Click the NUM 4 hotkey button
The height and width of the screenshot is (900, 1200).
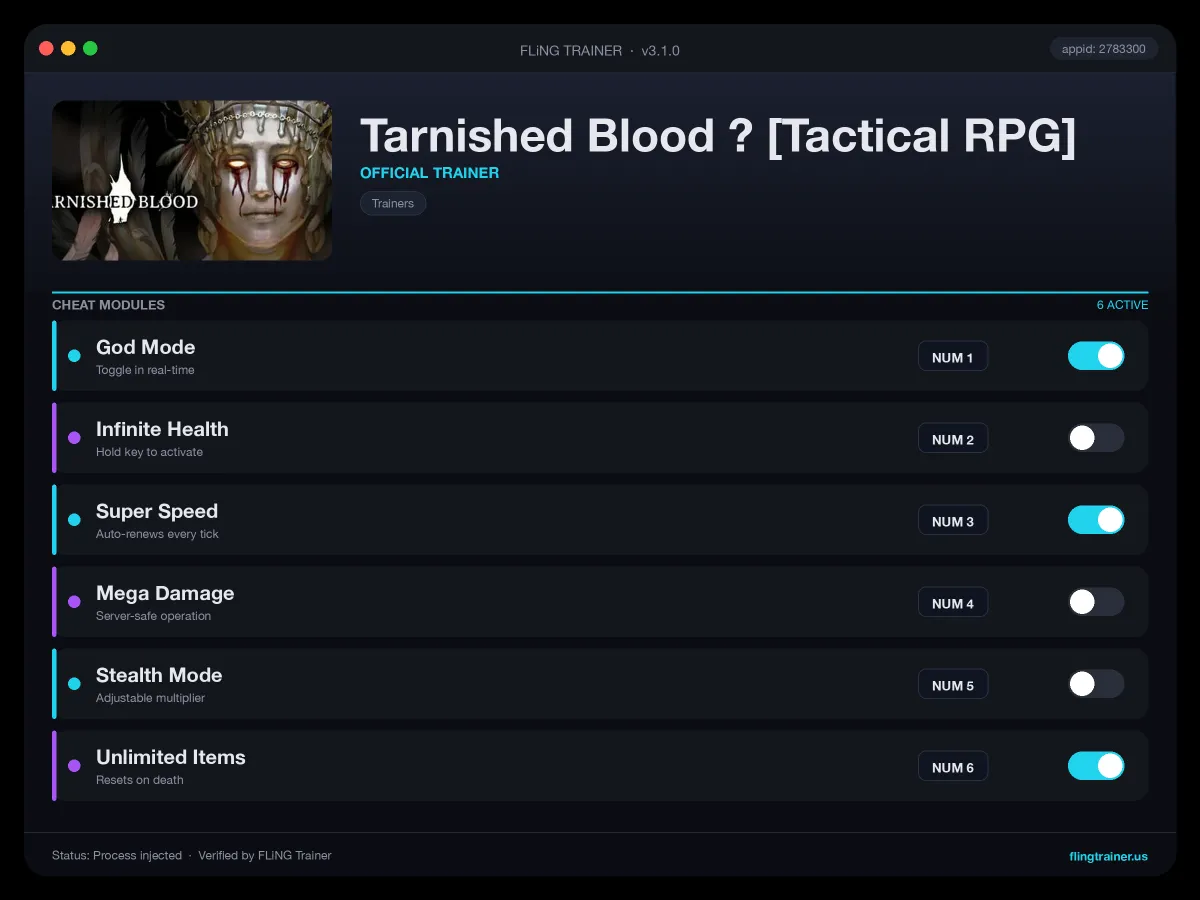tap(953, 603)
